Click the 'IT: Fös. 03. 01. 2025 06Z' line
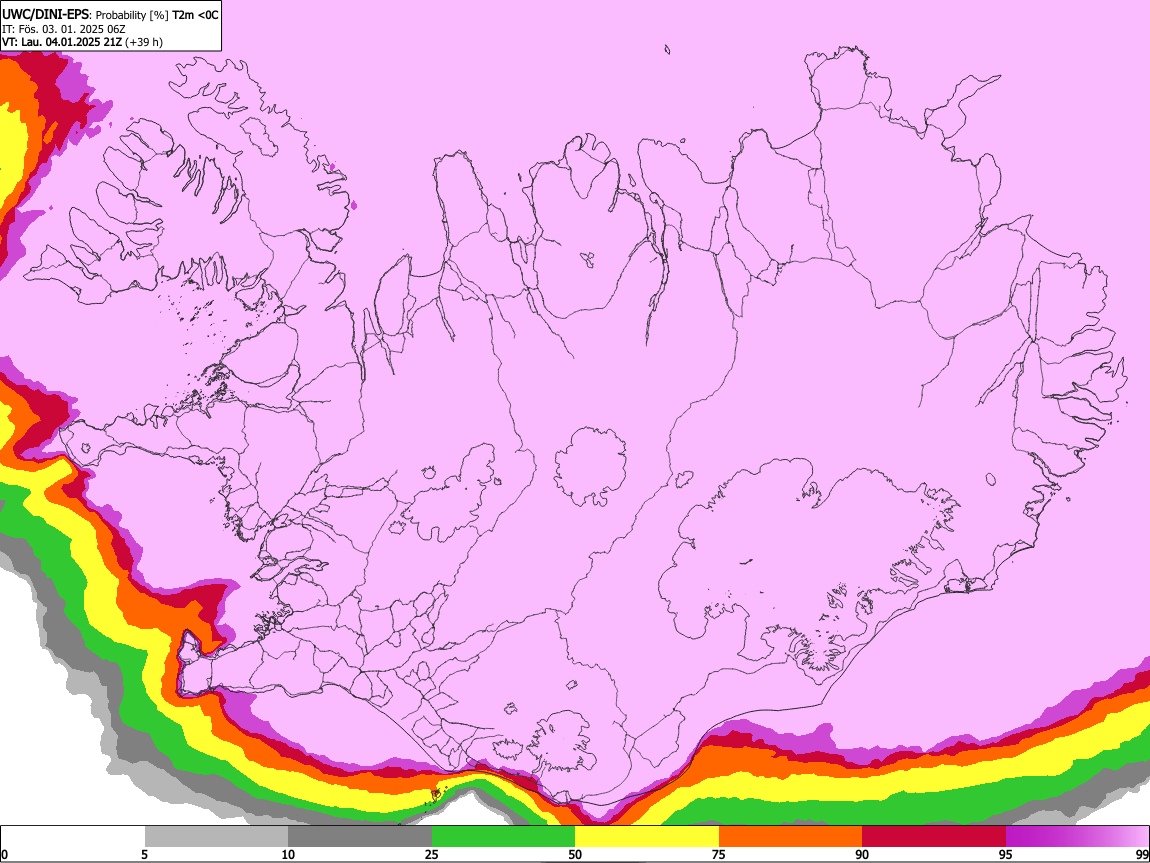 click(64, 29)
